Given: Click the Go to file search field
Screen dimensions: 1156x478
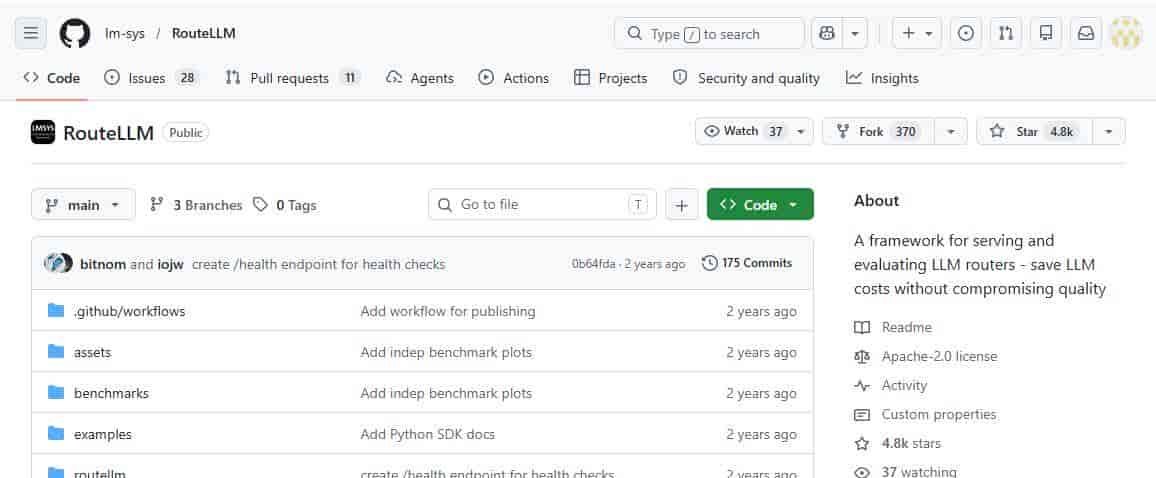Looking at the screenshot, I should click(541, 205).
